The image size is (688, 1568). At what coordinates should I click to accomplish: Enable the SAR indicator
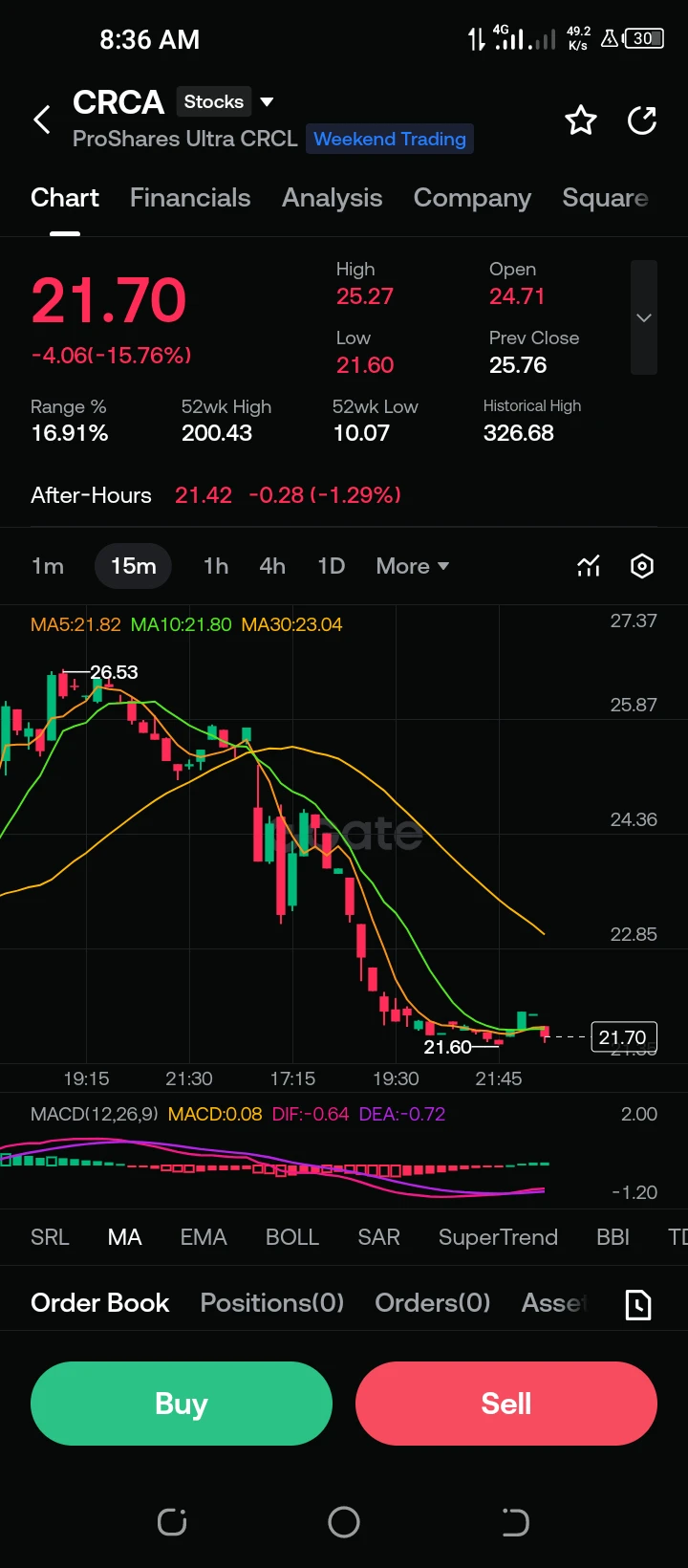click(378, 1237)
